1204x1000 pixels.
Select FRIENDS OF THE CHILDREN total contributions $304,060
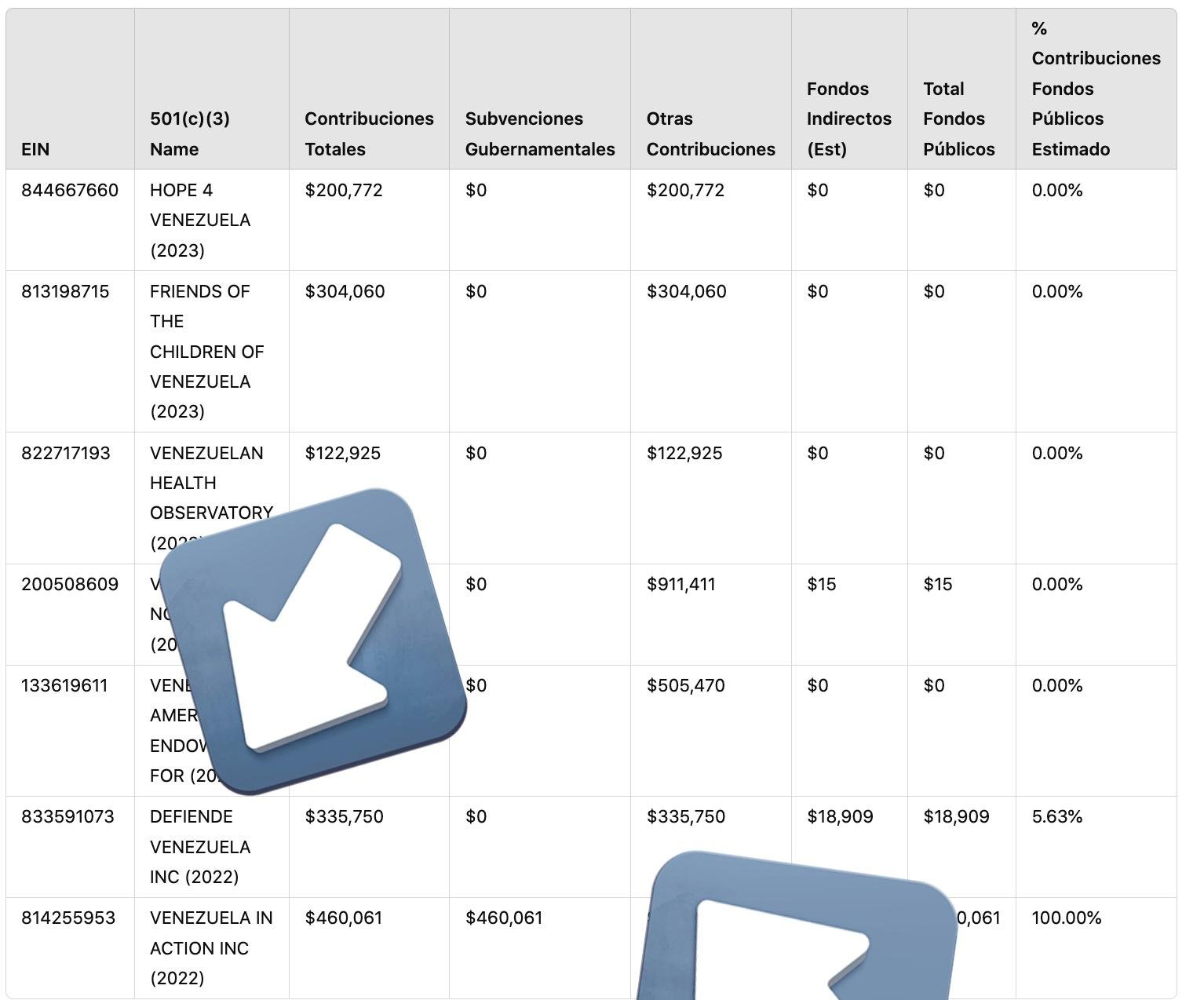[x=345, y=291]
